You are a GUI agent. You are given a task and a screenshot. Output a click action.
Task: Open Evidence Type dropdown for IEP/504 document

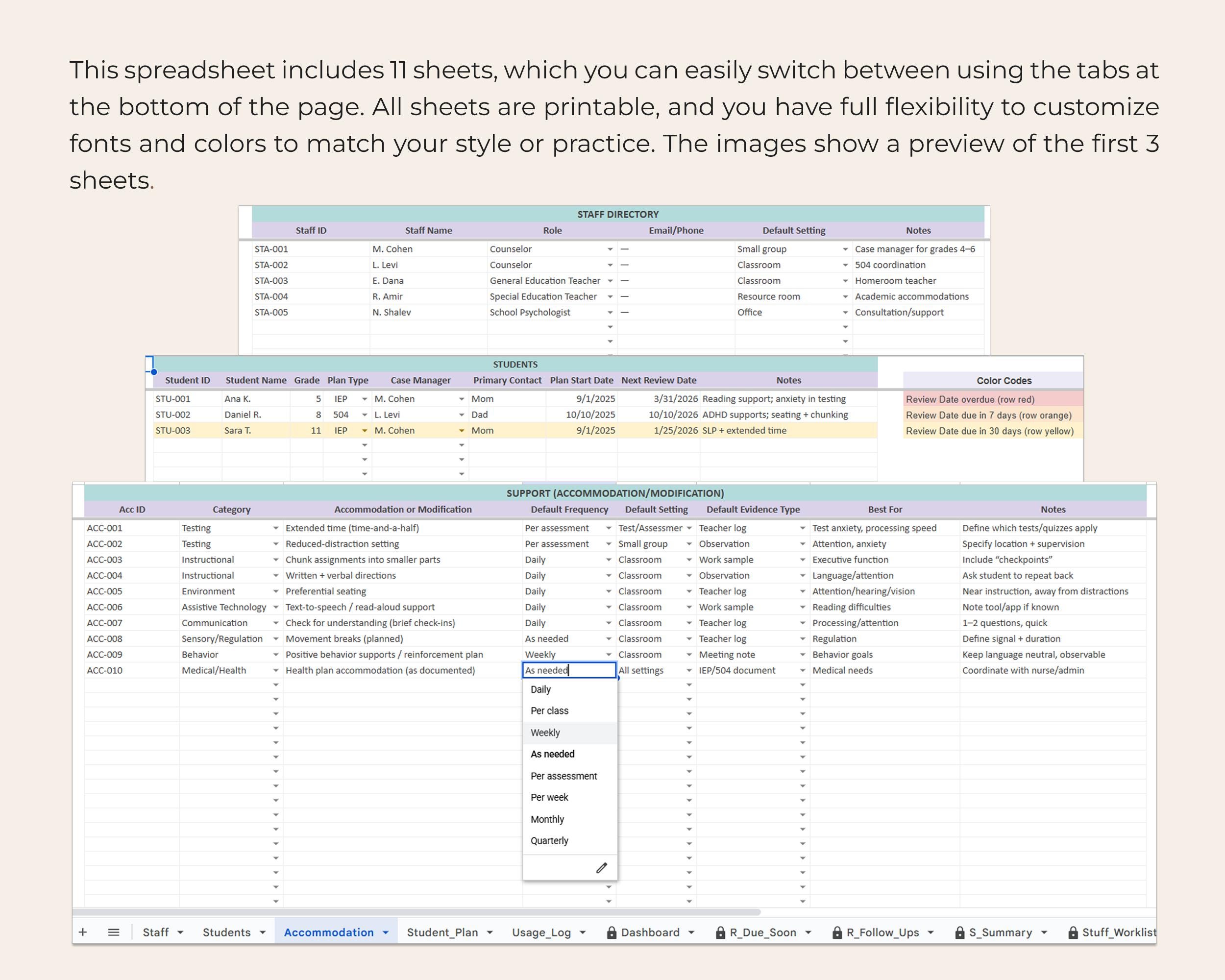click(x=803, y=670)
